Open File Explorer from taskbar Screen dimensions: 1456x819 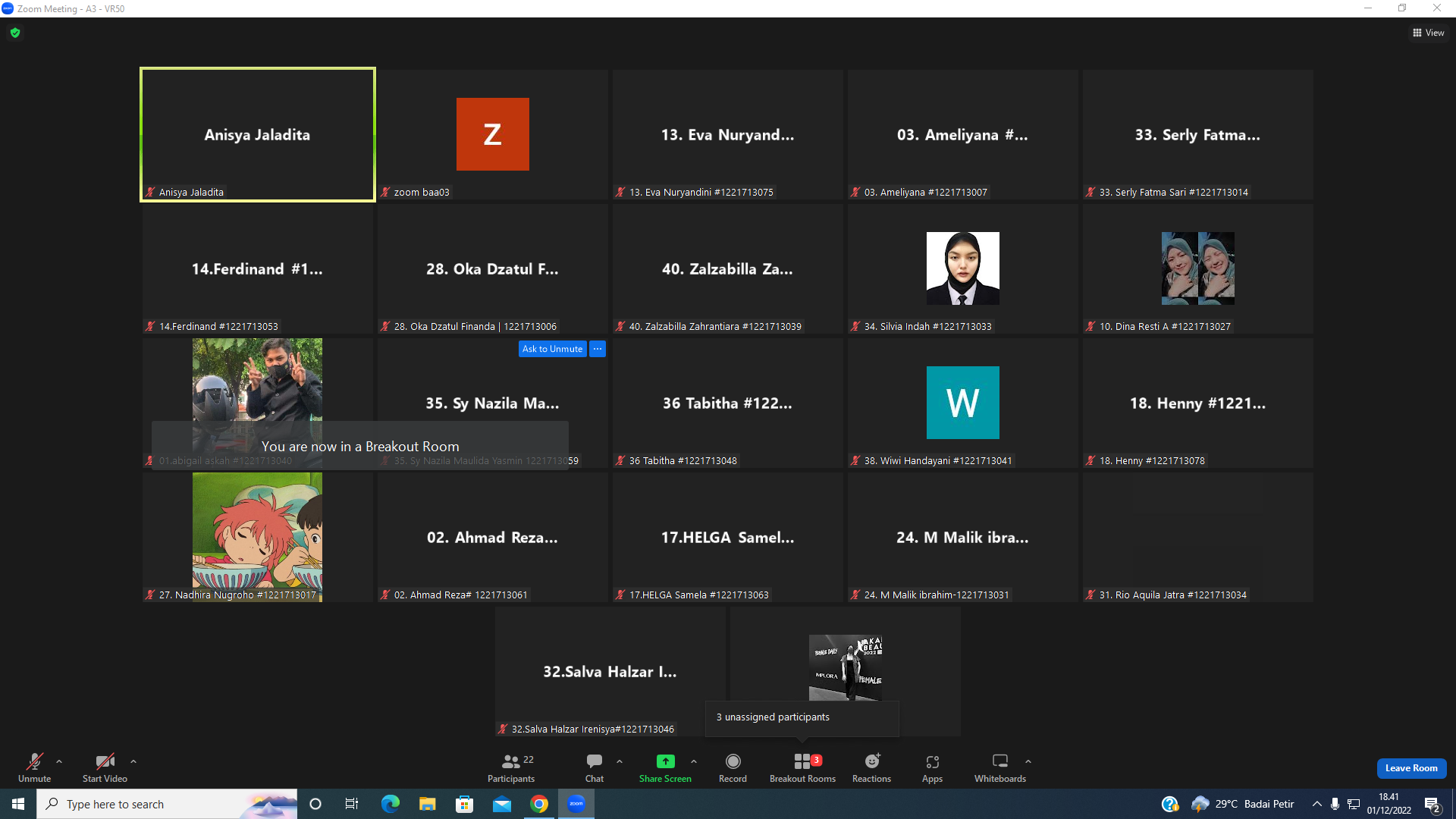(427, 804)
